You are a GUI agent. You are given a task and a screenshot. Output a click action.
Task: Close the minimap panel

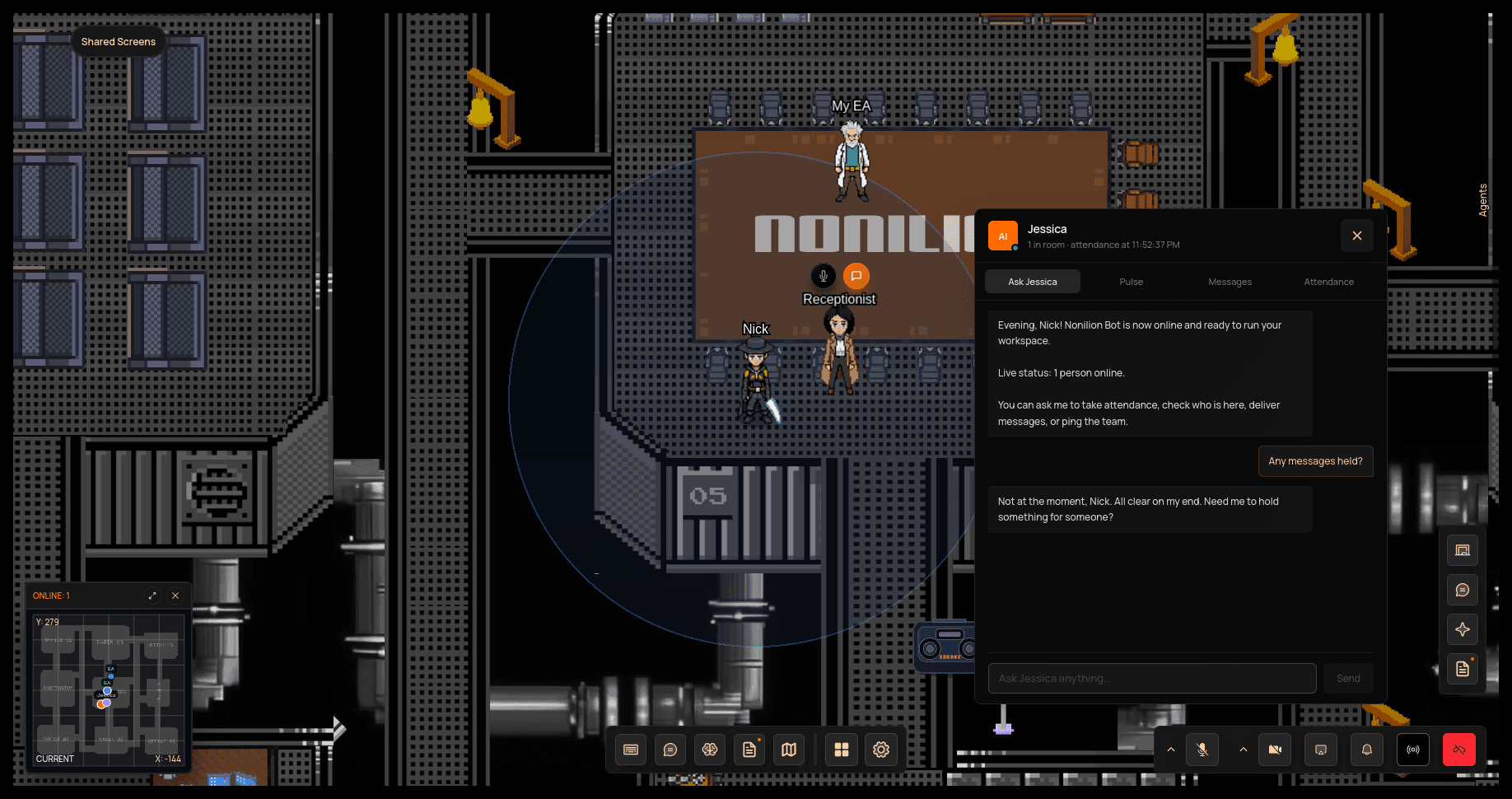(175, 596)
